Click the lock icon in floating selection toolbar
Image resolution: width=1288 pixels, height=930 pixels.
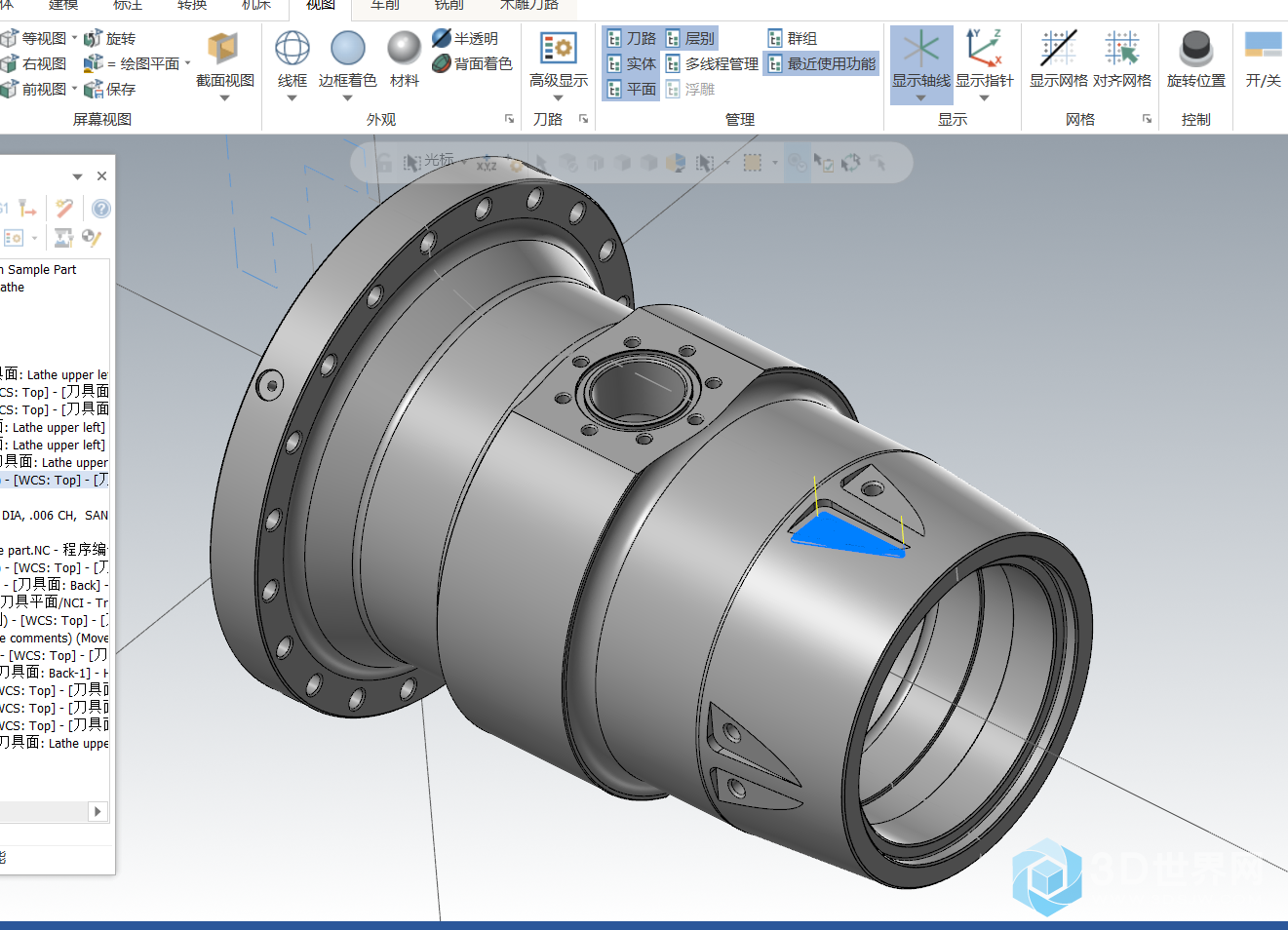[x=385, y=163]
